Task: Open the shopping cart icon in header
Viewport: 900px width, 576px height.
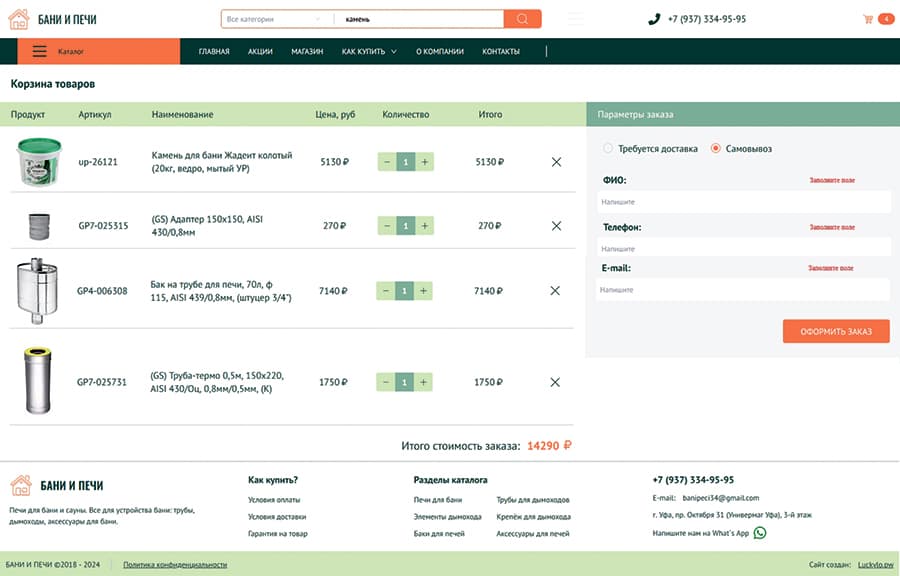Action: [x=867, y=19]
